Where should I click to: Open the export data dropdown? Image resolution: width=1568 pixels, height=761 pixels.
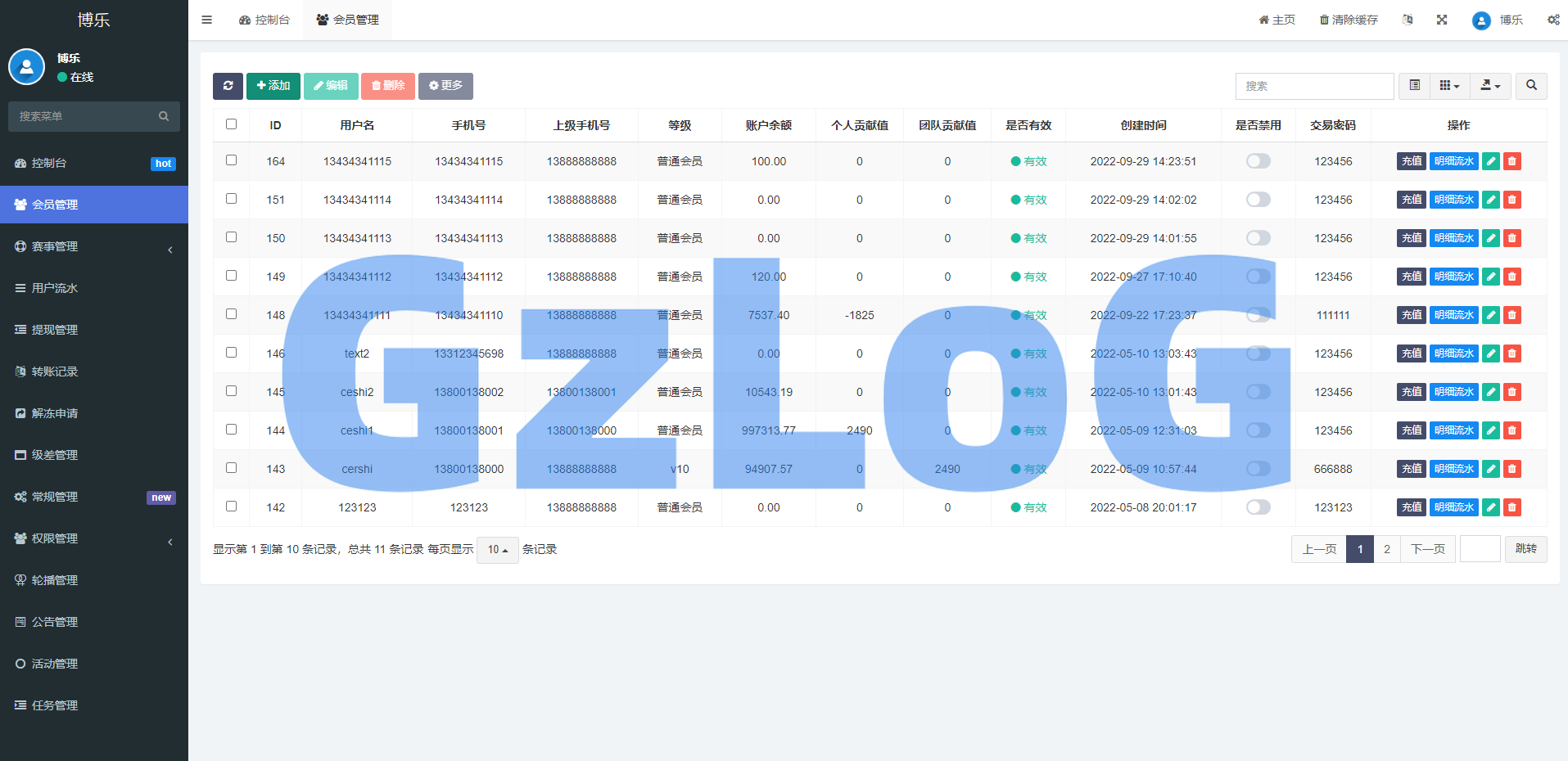point(1490,86)
